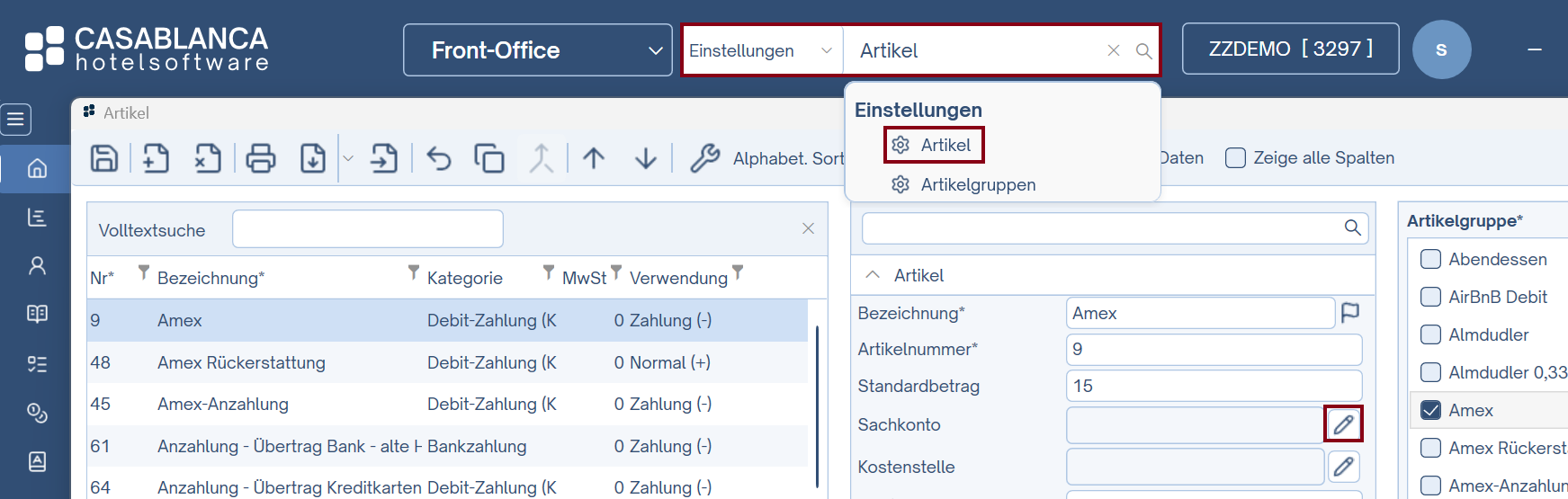Open the person icon in the left sidebar
The image size is (1568, 499).
37,265
